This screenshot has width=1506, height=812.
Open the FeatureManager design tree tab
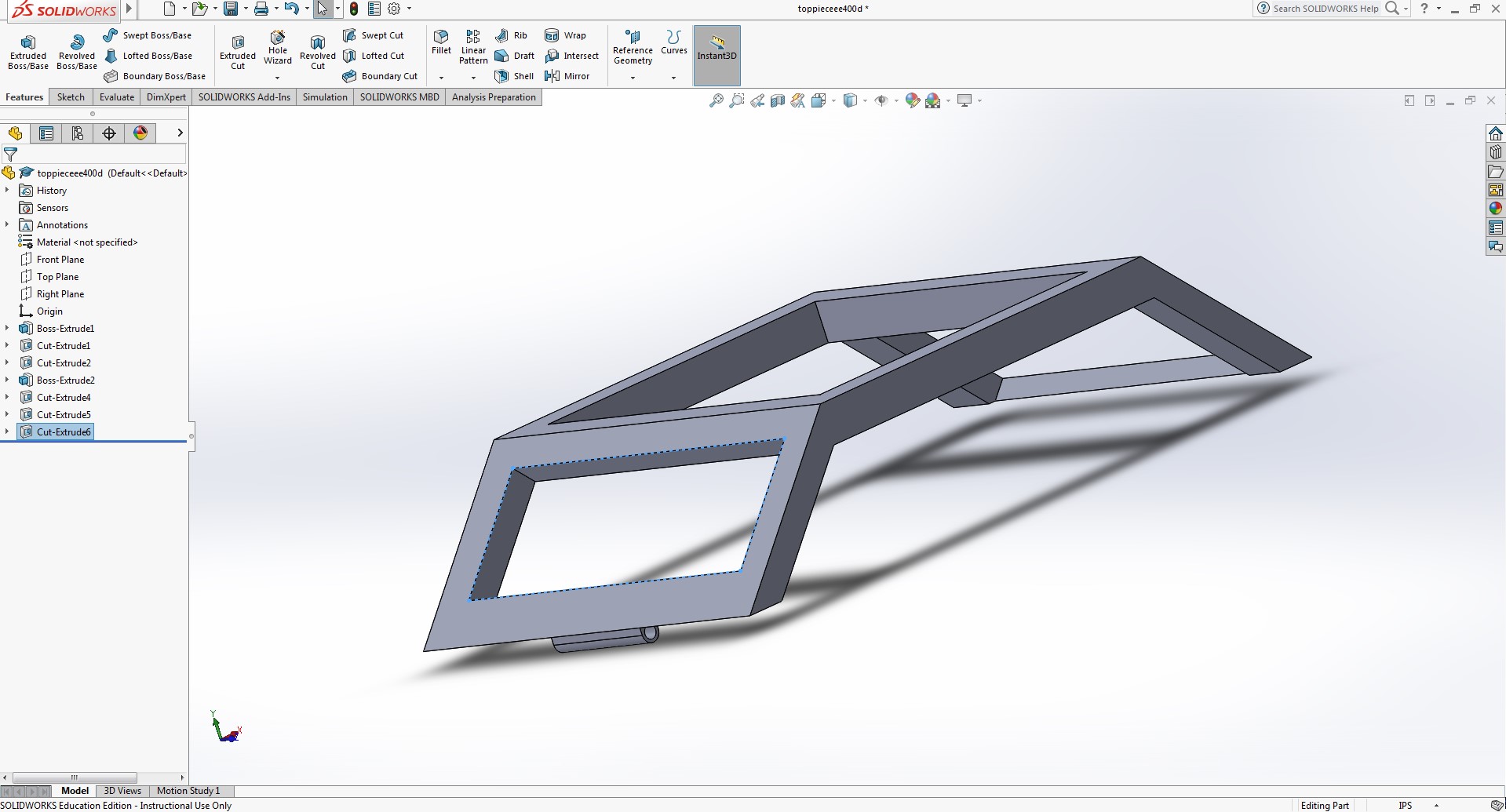15,133
